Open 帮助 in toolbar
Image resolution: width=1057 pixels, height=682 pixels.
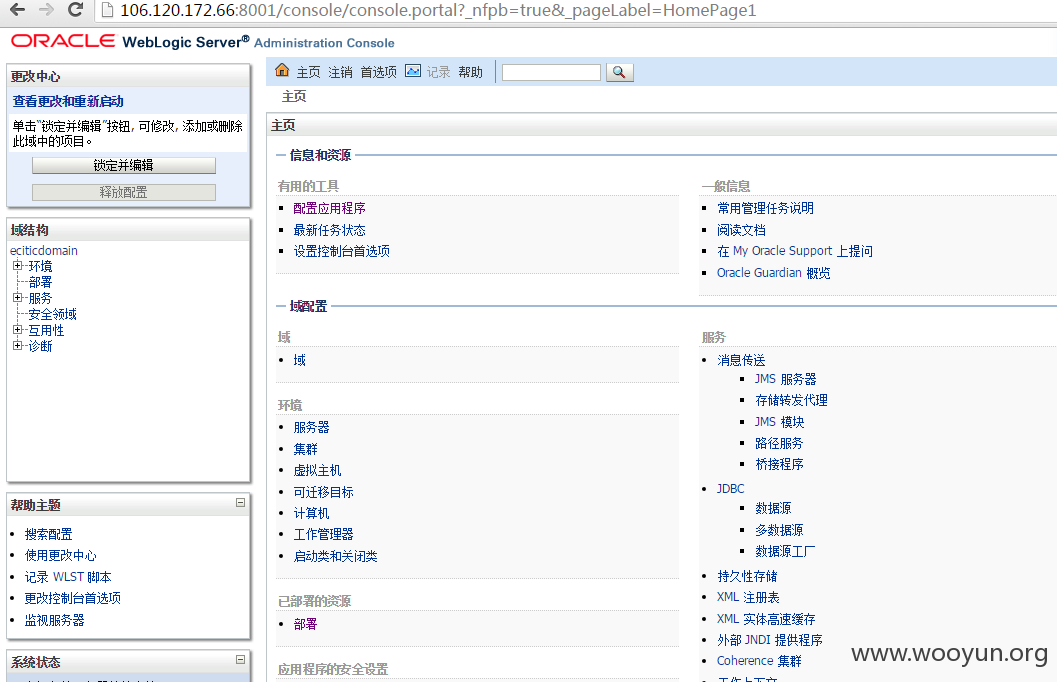pyautogui.click(x=471, y=72)
